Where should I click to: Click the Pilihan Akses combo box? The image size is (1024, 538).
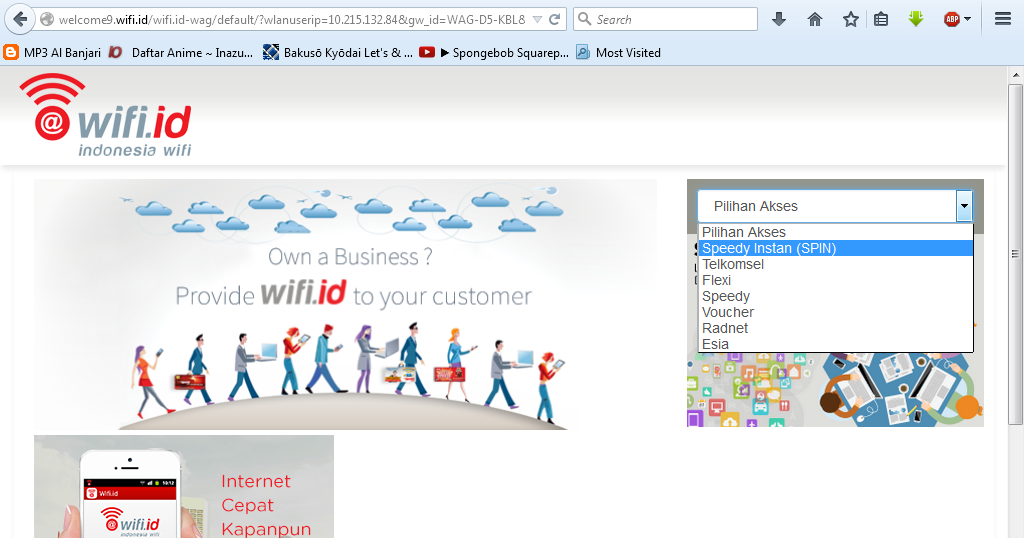pyautogui.click(x=835, y=206)
